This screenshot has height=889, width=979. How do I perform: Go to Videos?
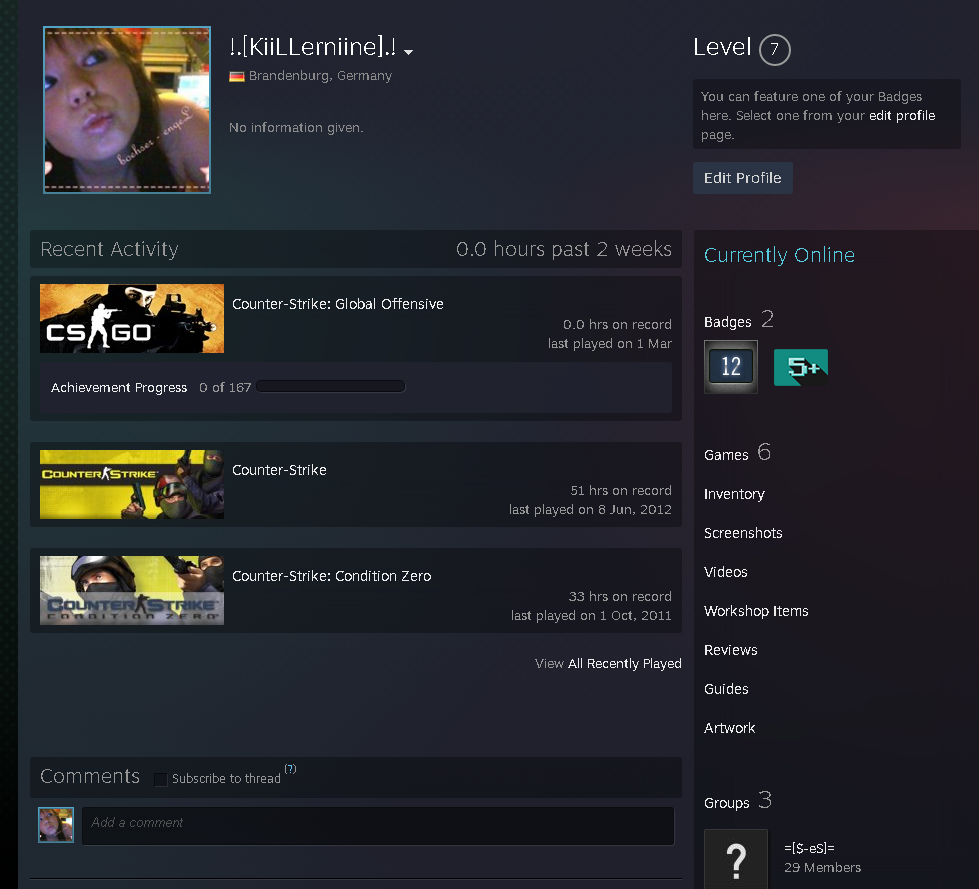pos(726,572)
